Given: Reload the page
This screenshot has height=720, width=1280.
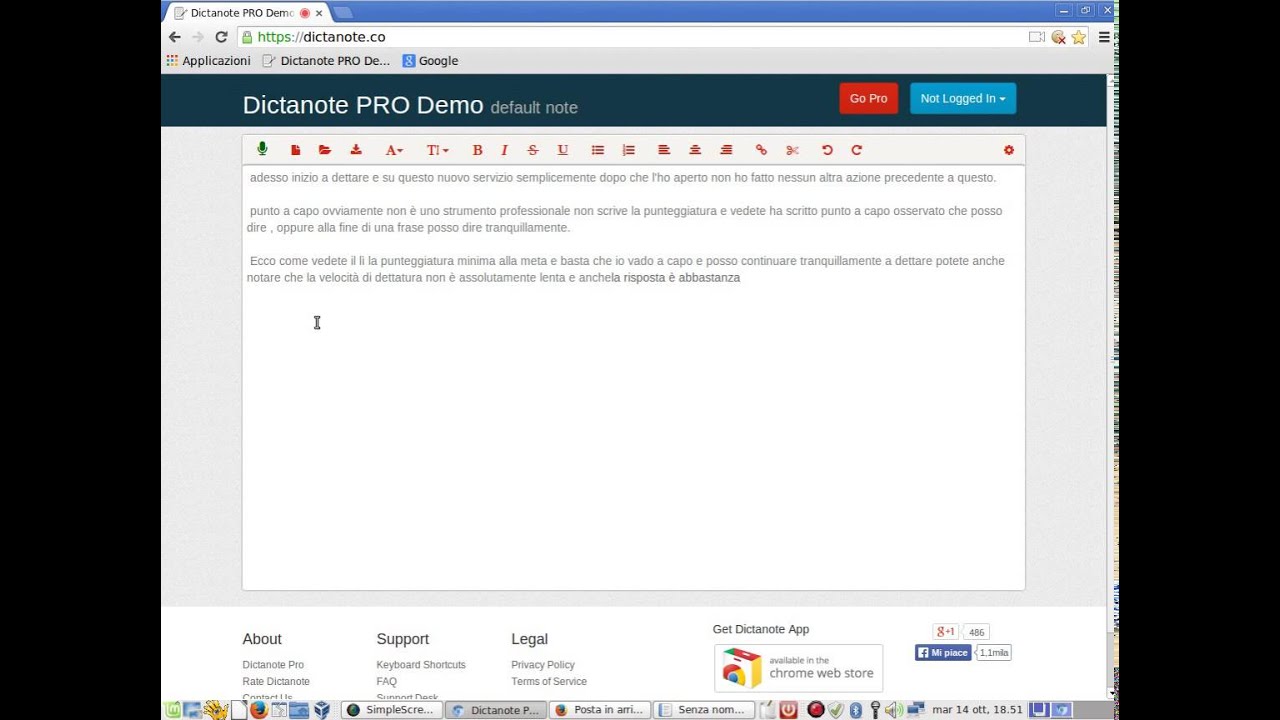Looking at the screenshot, I should pos(221,37).
